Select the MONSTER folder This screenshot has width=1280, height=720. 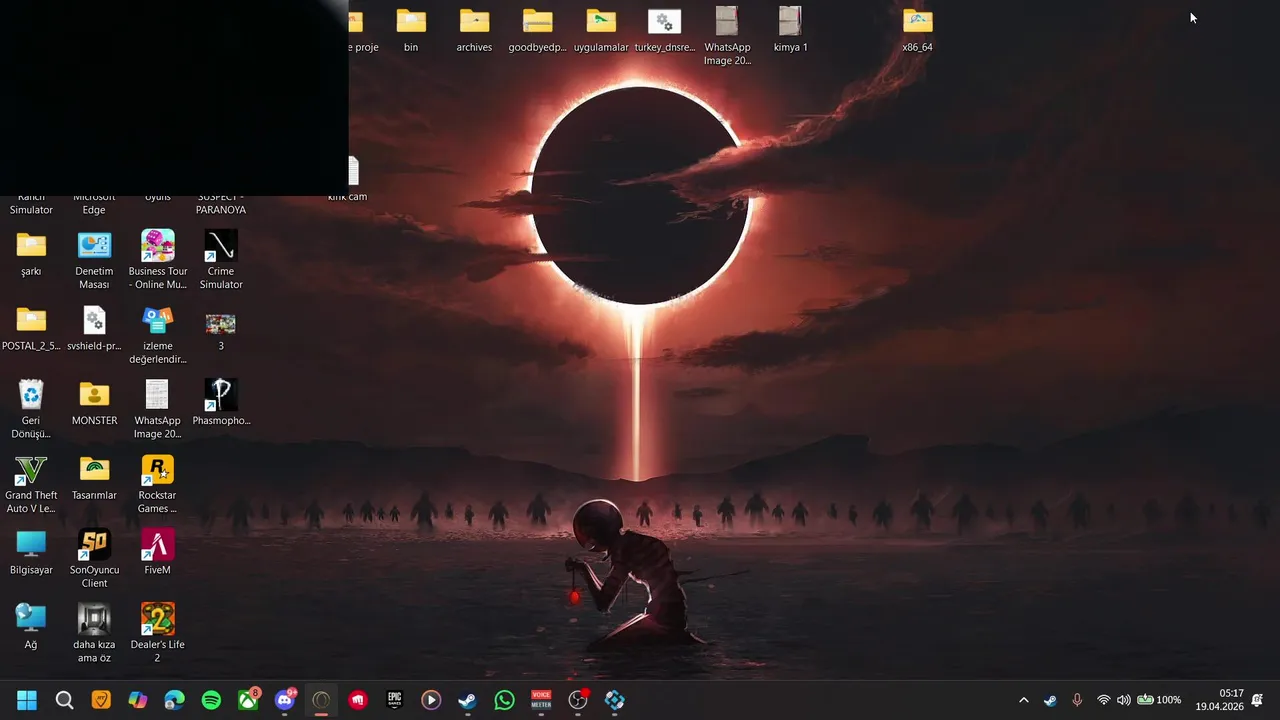tap(94, 402)
